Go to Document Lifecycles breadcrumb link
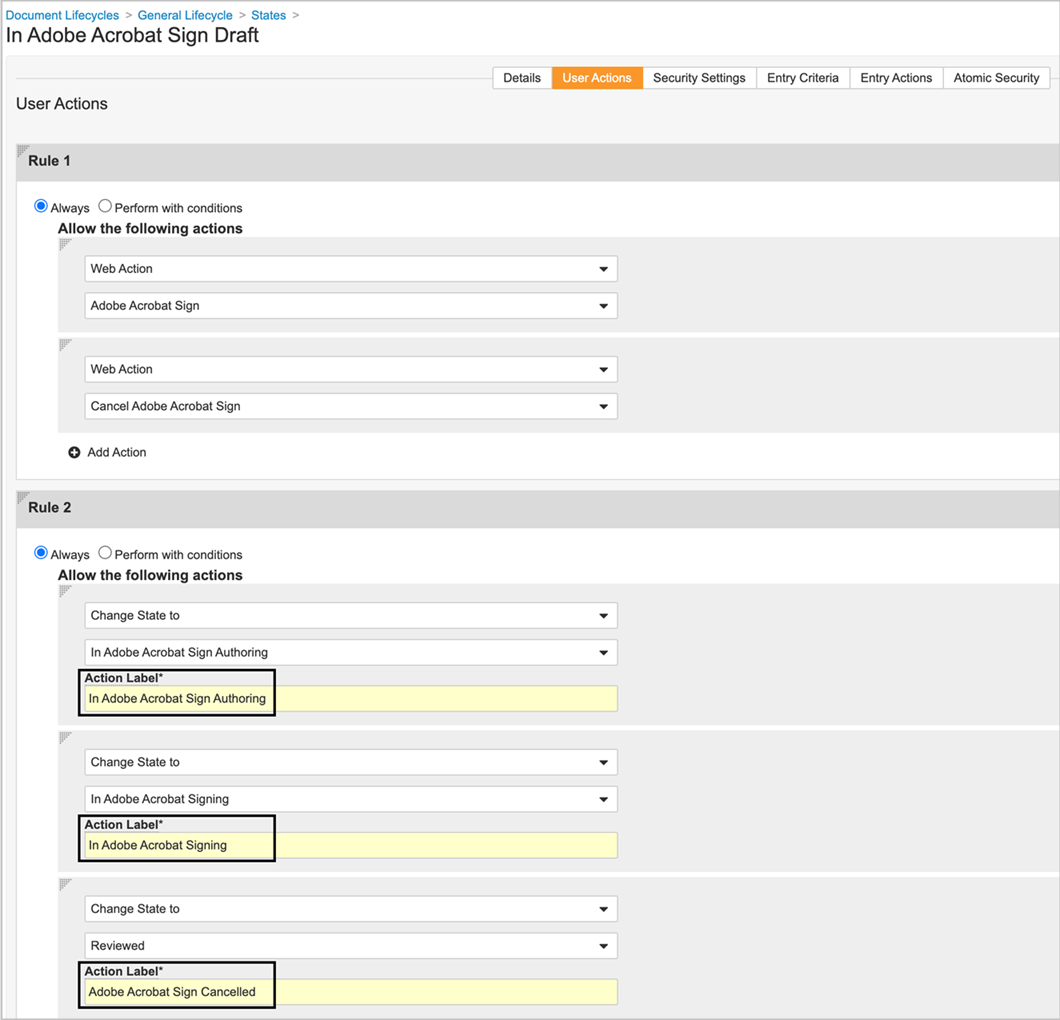Image resolution: width=1060 pixels, height=1020 pixels. 62,15
